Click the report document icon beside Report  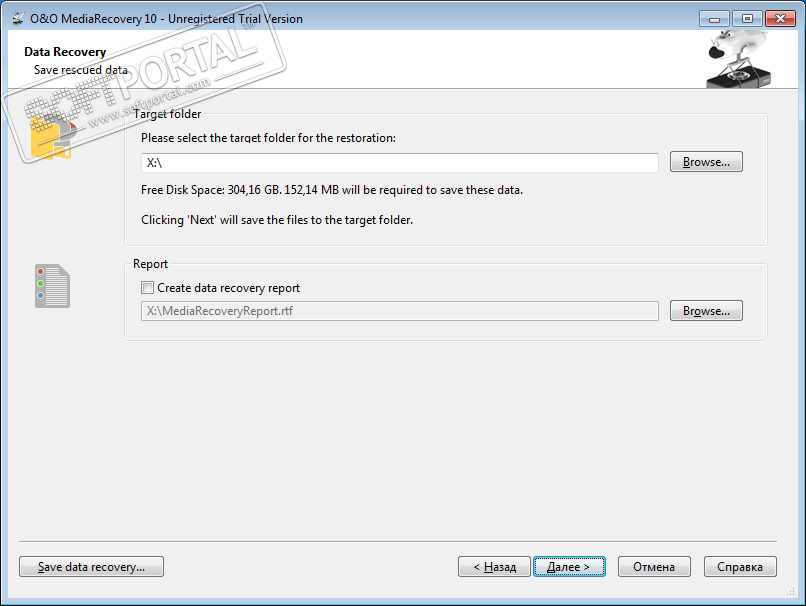click(53, 286)
